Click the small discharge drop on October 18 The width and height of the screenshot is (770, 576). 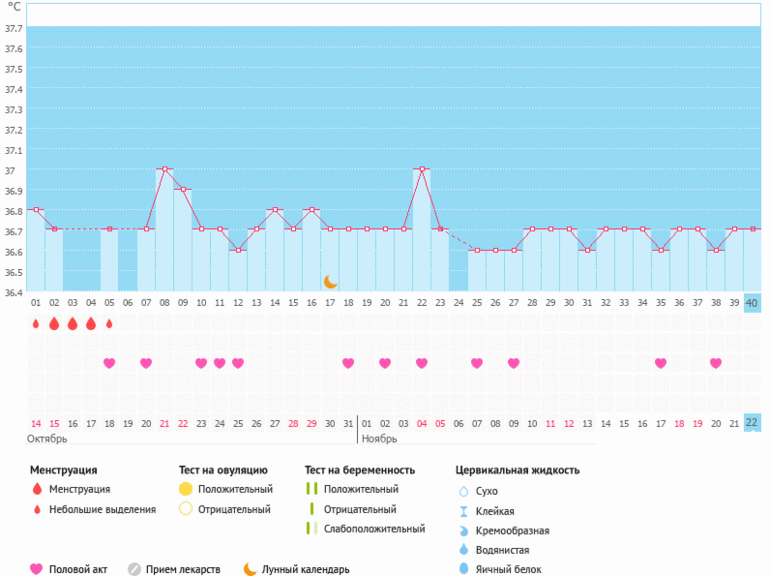[x=109, y=324]
